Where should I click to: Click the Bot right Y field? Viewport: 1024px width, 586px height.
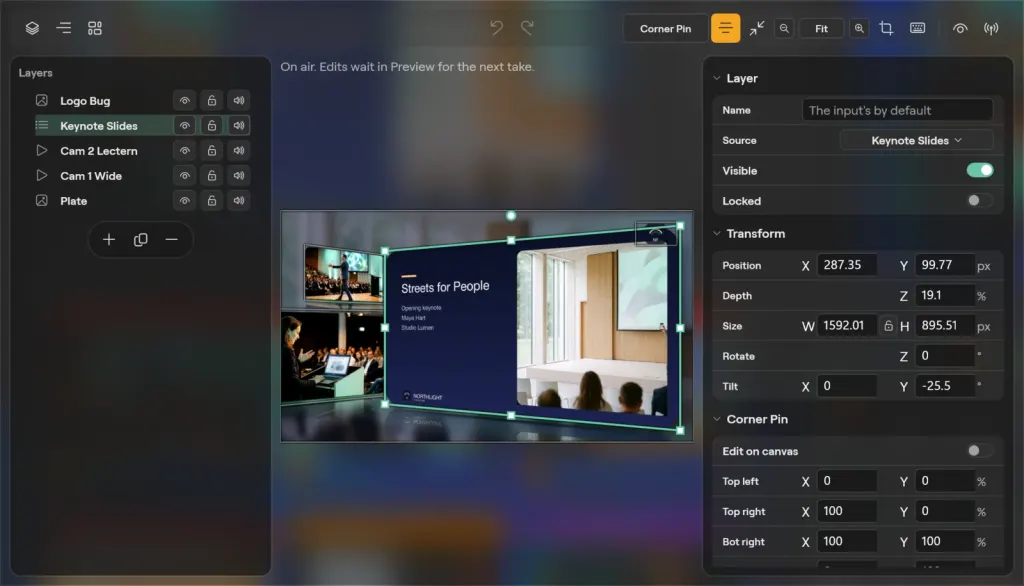coord(944,542)
